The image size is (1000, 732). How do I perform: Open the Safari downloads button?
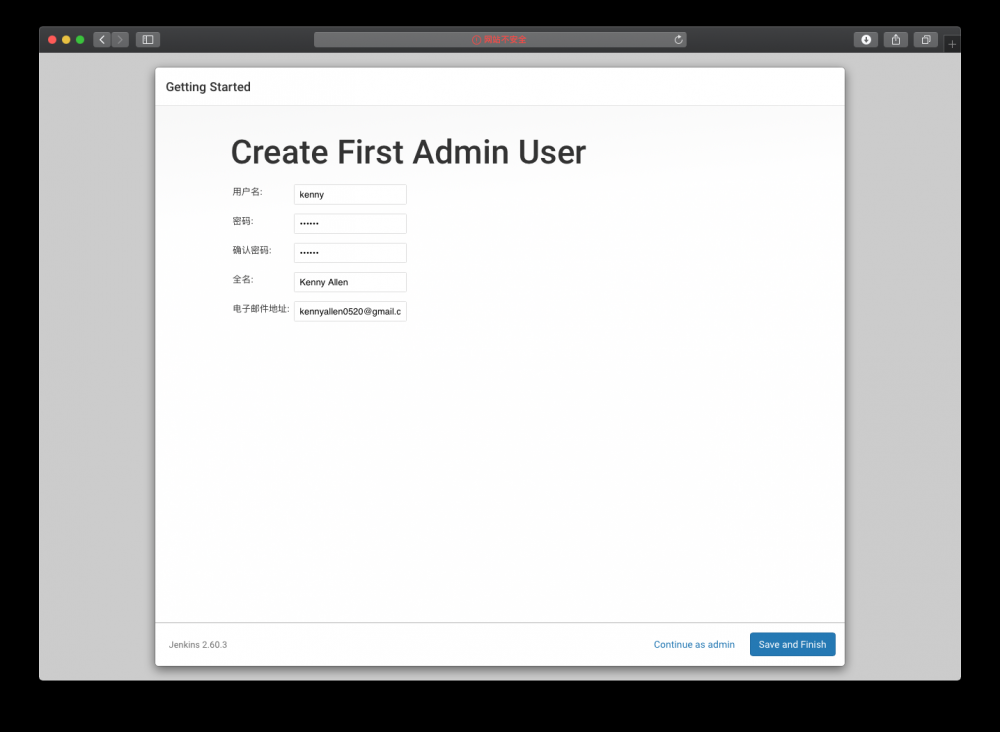coord(865,40)
